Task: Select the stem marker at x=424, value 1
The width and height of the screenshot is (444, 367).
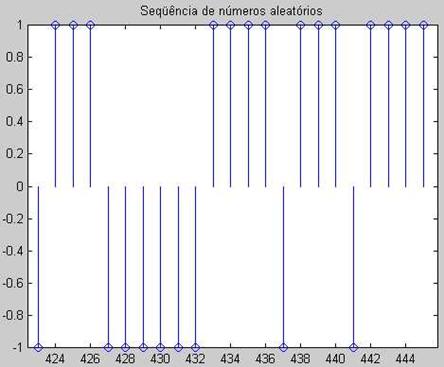Action: pos(56,25)
